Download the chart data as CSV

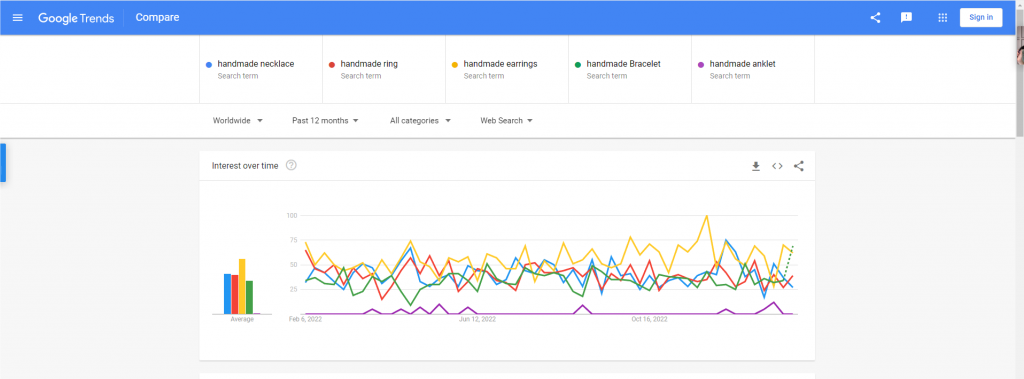coord(756,166)
